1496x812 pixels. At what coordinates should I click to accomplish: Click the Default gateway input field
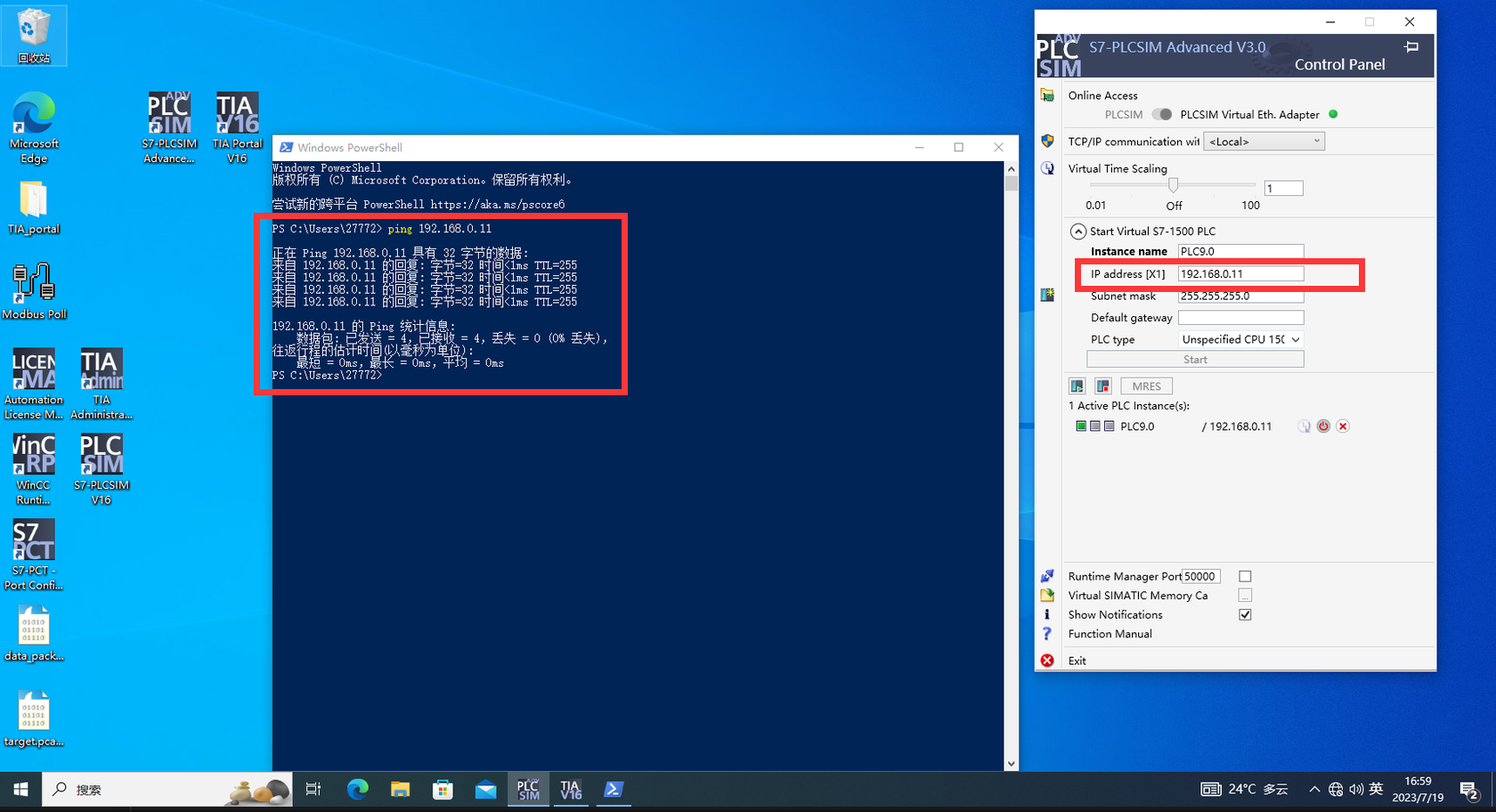[1240, 317]
